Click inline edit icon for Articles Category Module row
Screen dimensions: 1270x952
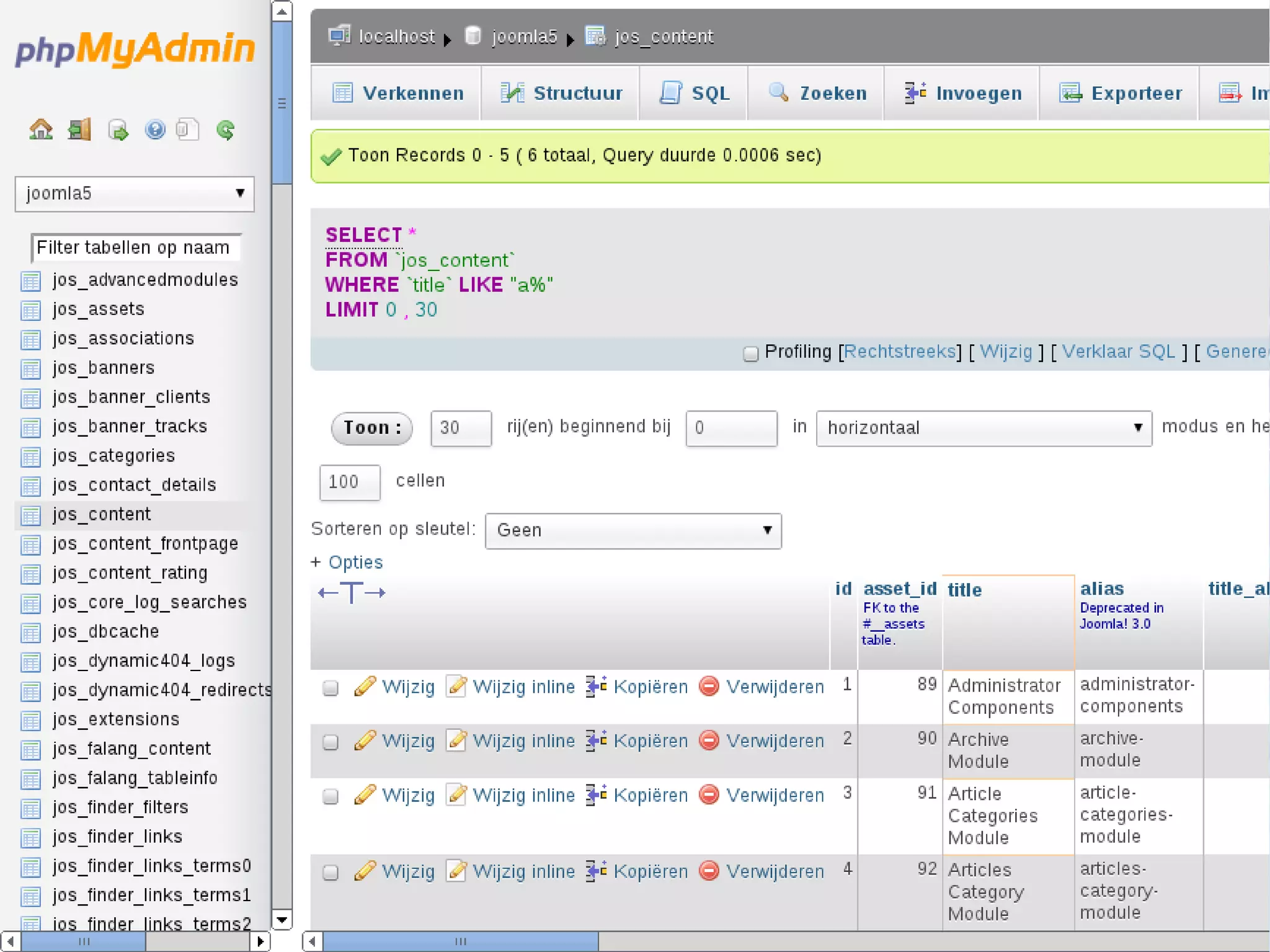tap(456, 871)
